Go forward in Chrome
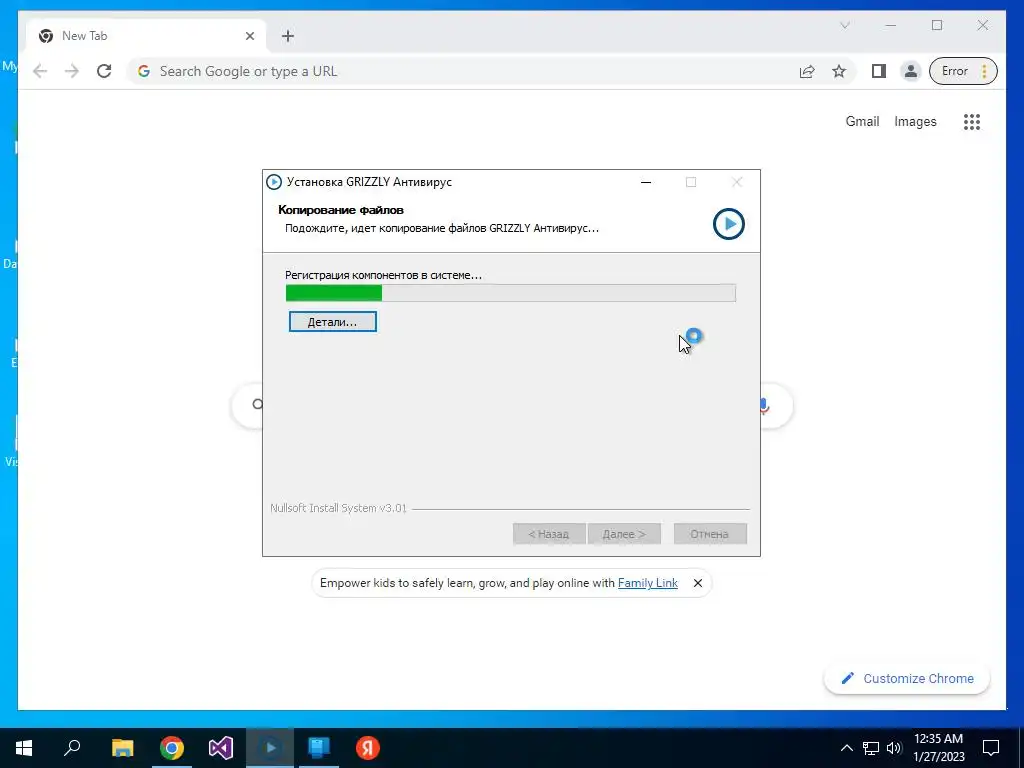This screenshot has height=768, width=1024. coord(72,71)
